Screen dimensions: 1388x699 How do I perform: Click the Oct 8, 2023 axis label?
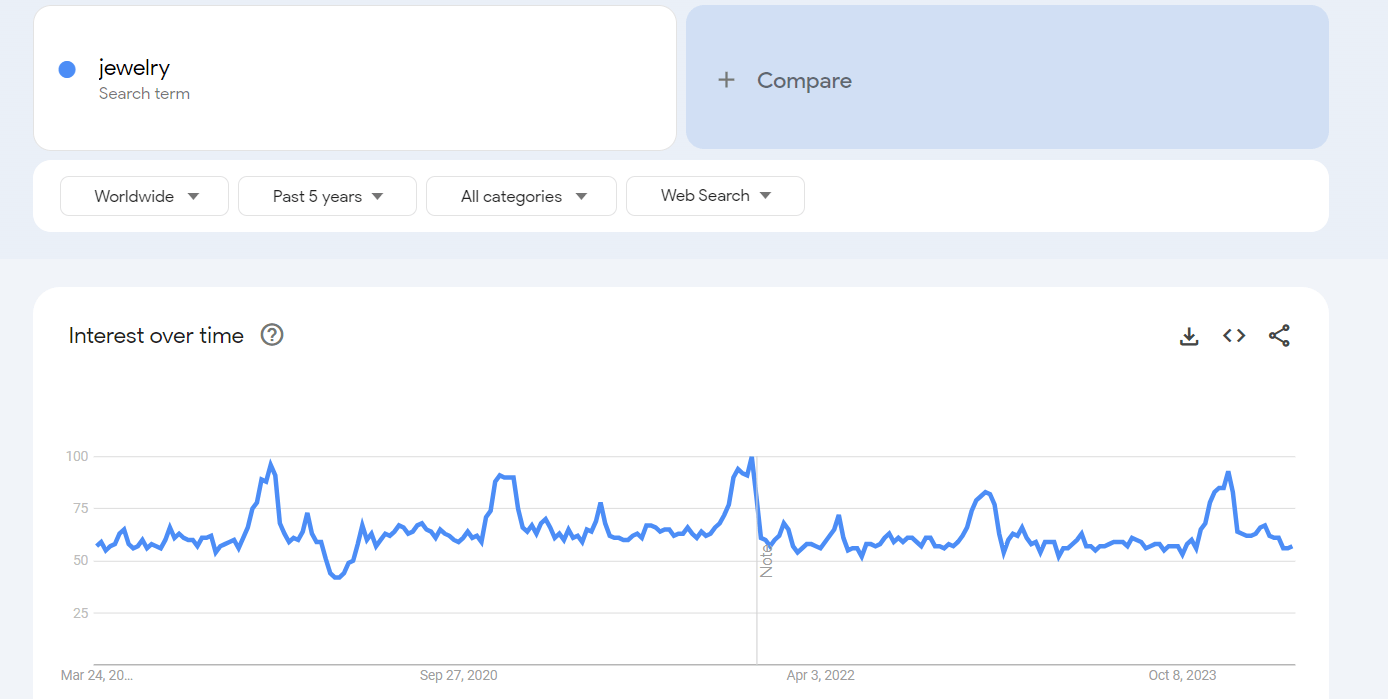(1183, 675)
